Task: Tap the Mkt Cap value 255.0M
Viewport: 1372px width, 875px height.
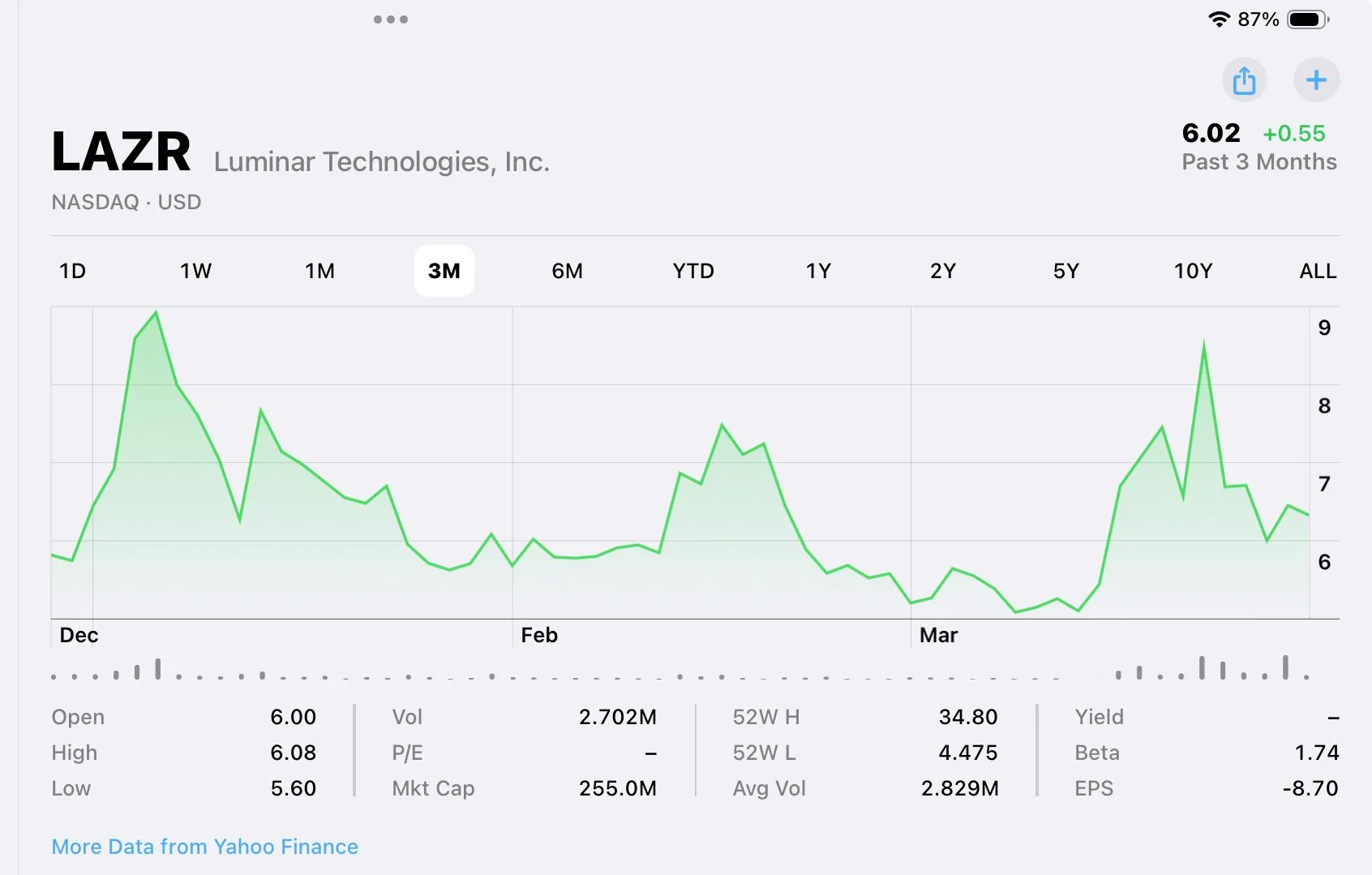Action: click(x=618, y=788)
